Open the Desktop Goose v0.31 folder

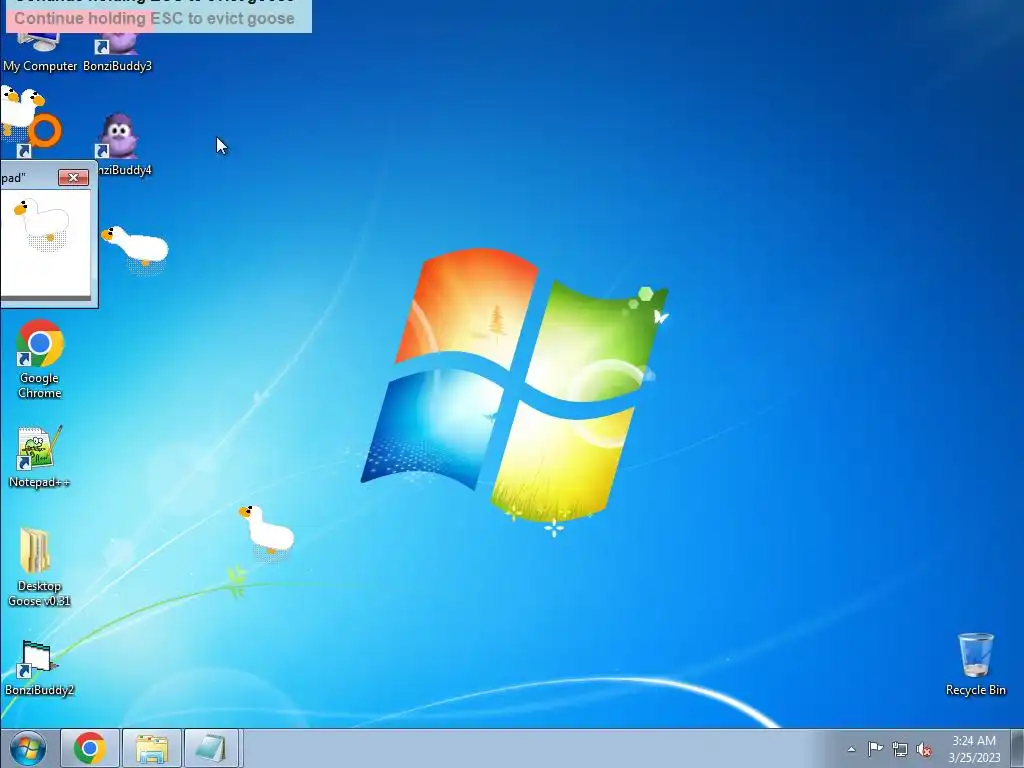[39, 567]
